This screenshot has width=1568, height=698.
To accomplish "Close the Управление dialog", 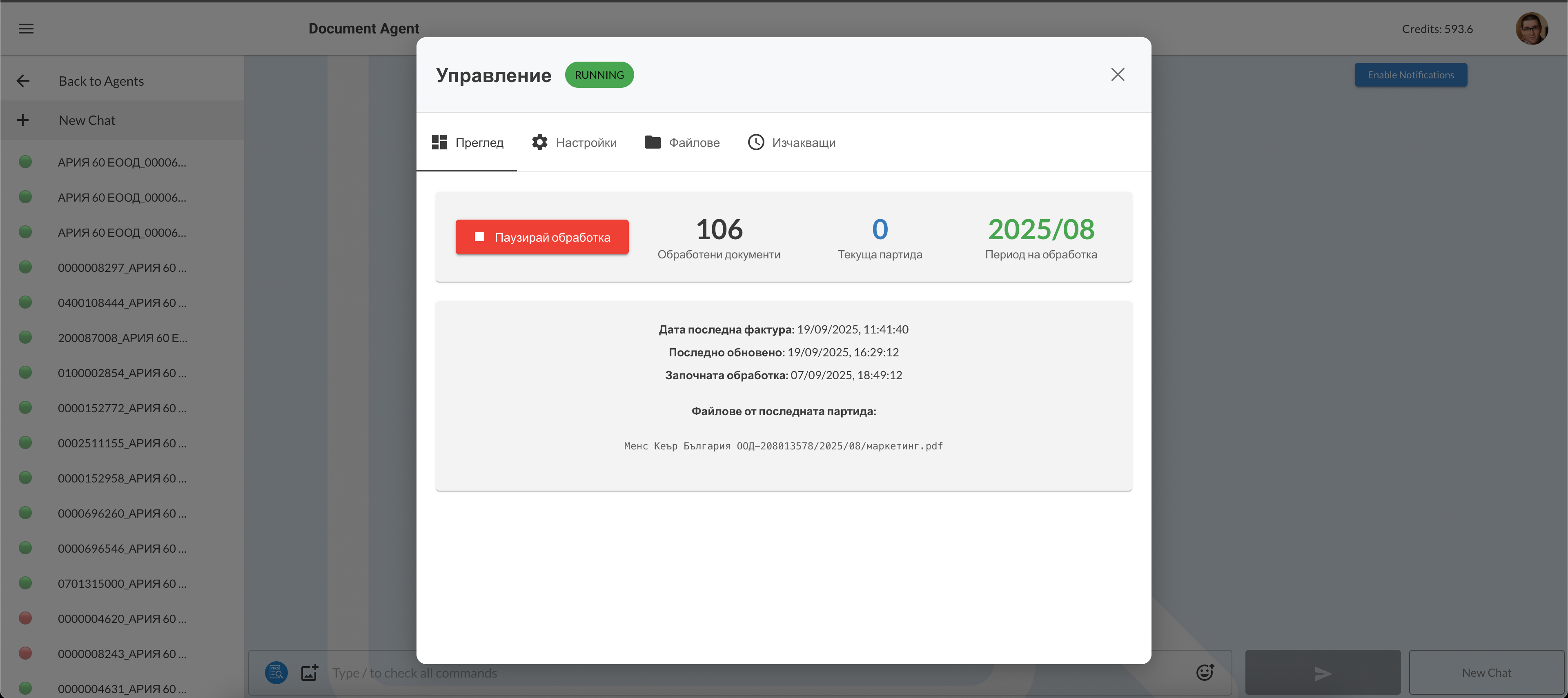I will click(1117, 74).
